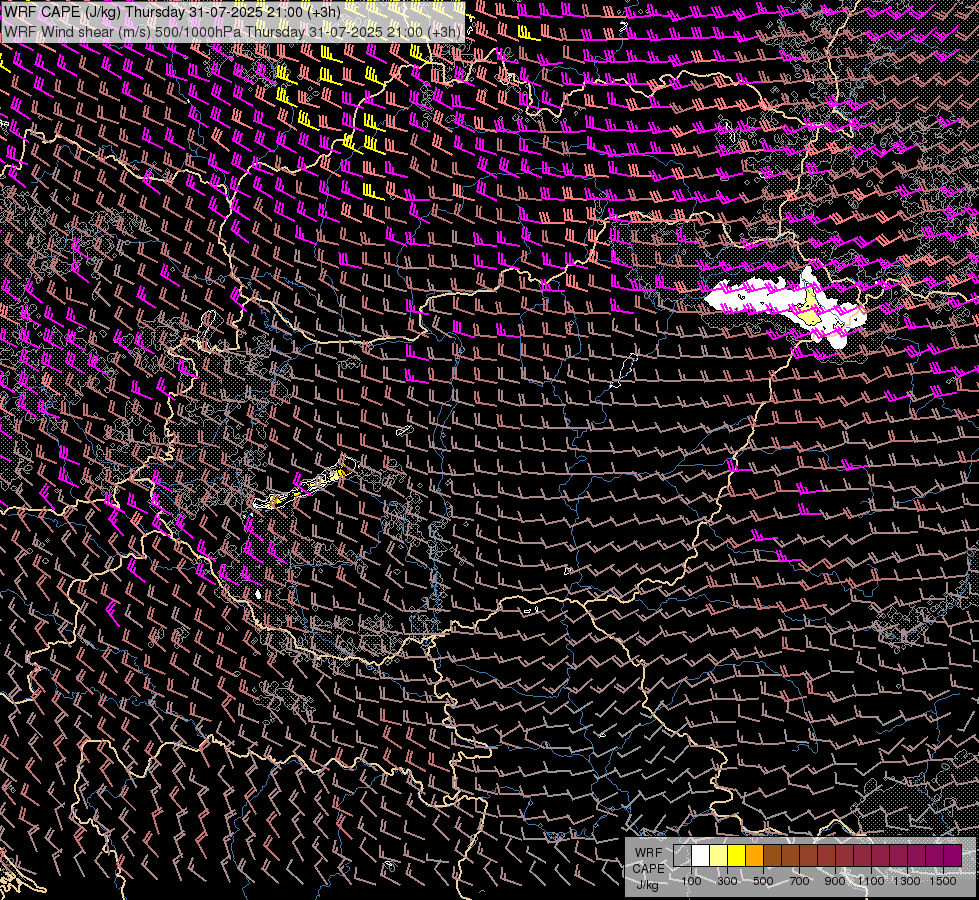Select the transparent gray below-100 legend swatch
This screenshot has height=900, width=979.
tap(682, 856)
